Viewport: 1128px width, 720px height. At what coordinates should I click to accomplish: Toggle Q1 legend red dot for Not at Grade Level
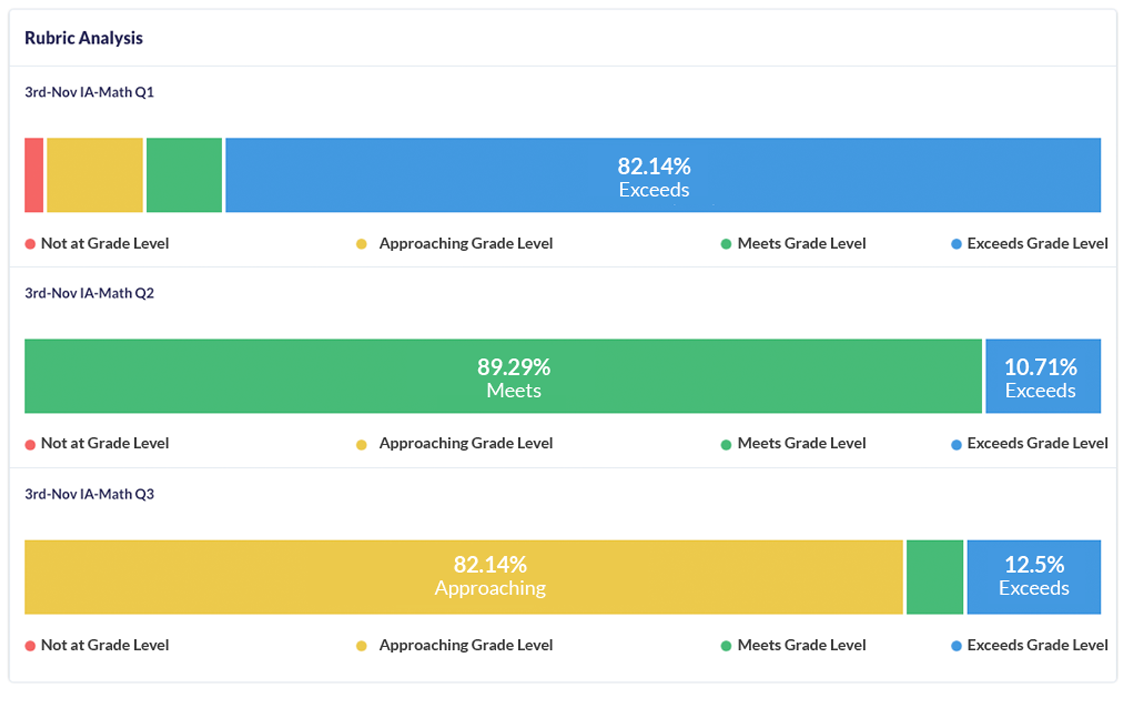[31, 244]
